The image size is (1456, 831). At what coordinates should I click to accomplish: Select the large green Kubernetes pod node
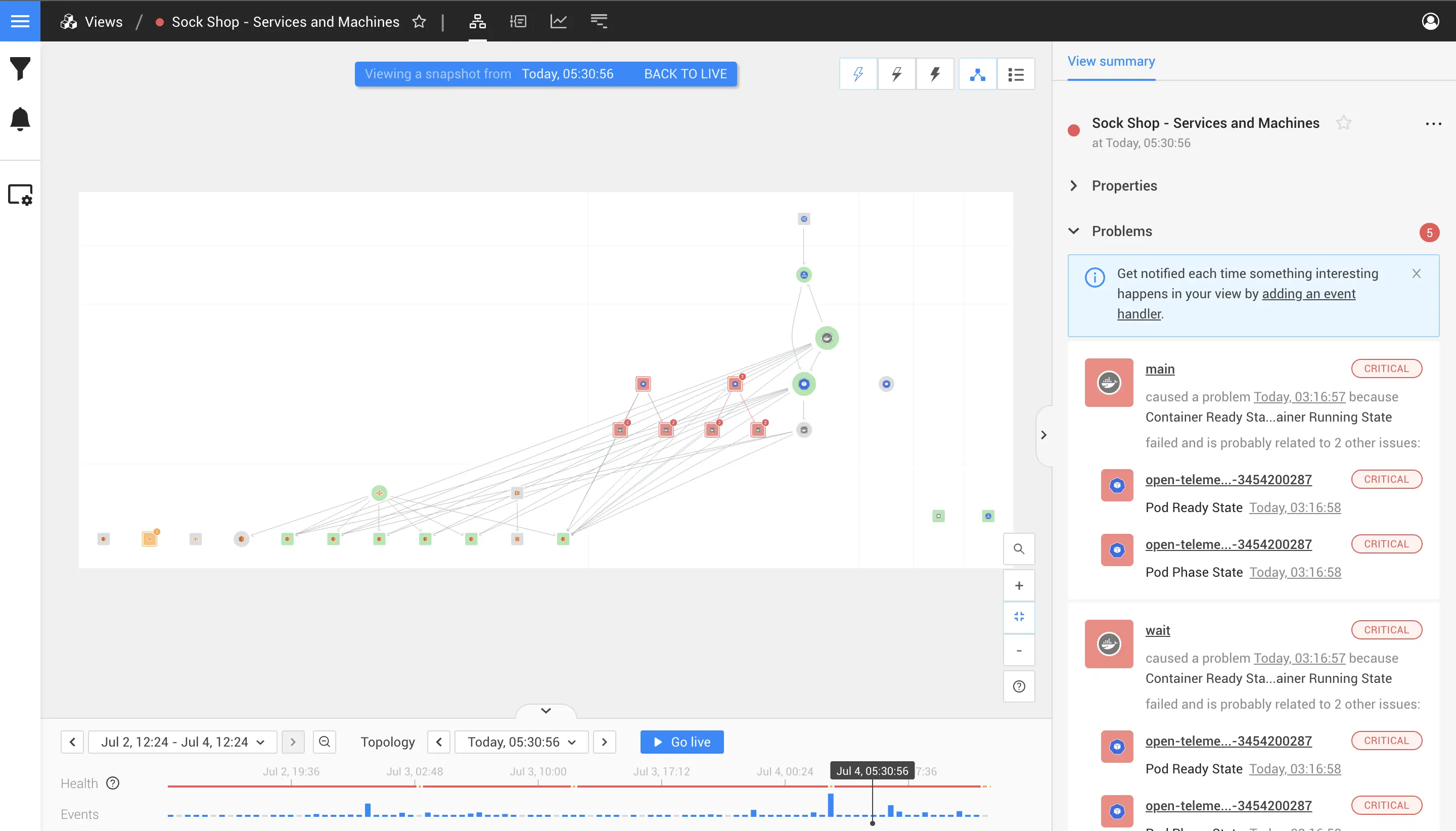804,384
